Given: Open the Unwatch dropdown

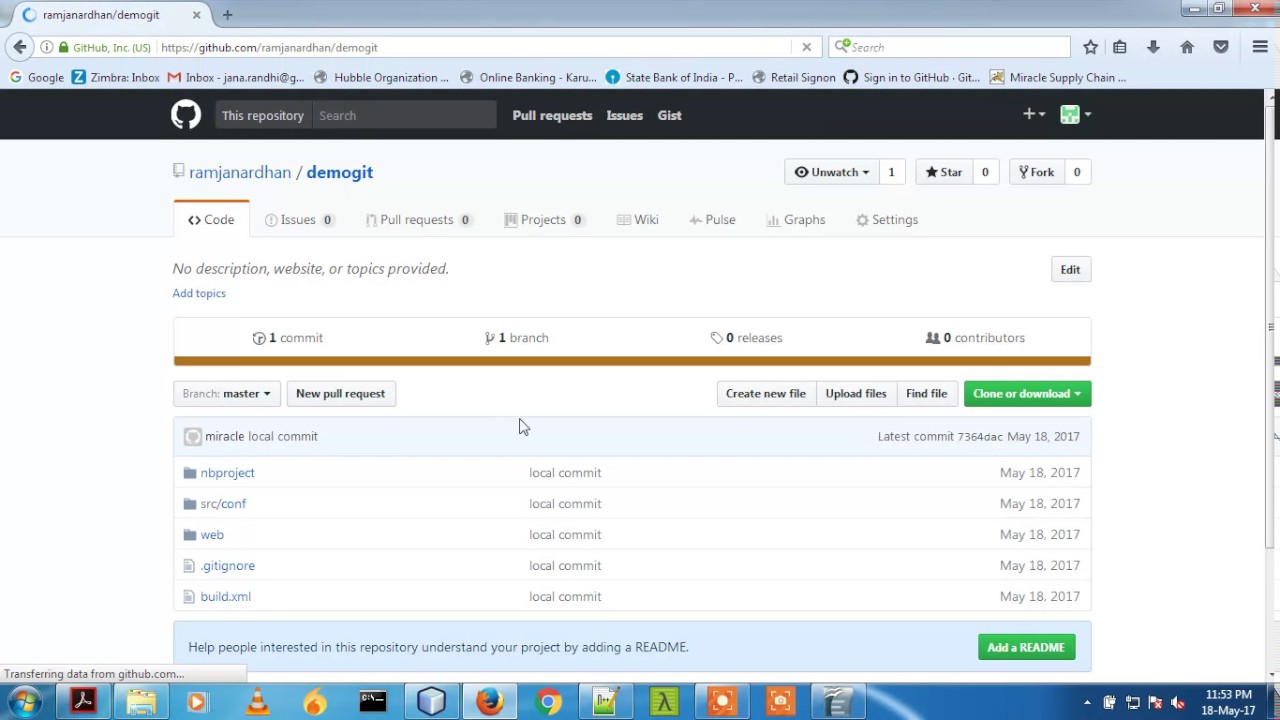Looking at the screenshot, I should click(x=831, y=172).
